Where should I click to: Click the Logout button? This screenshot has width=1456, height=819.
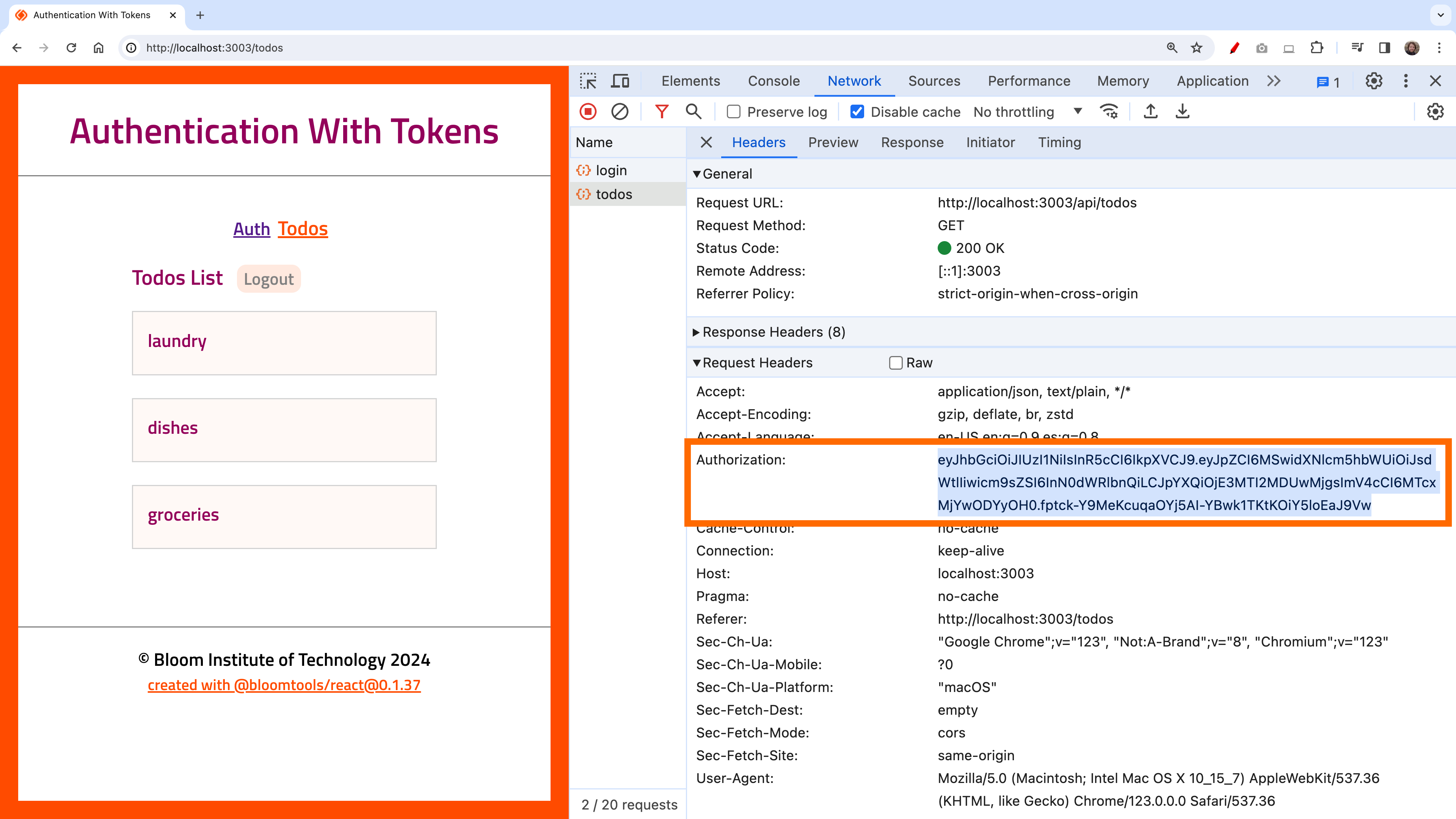click(x=268, y=278)
